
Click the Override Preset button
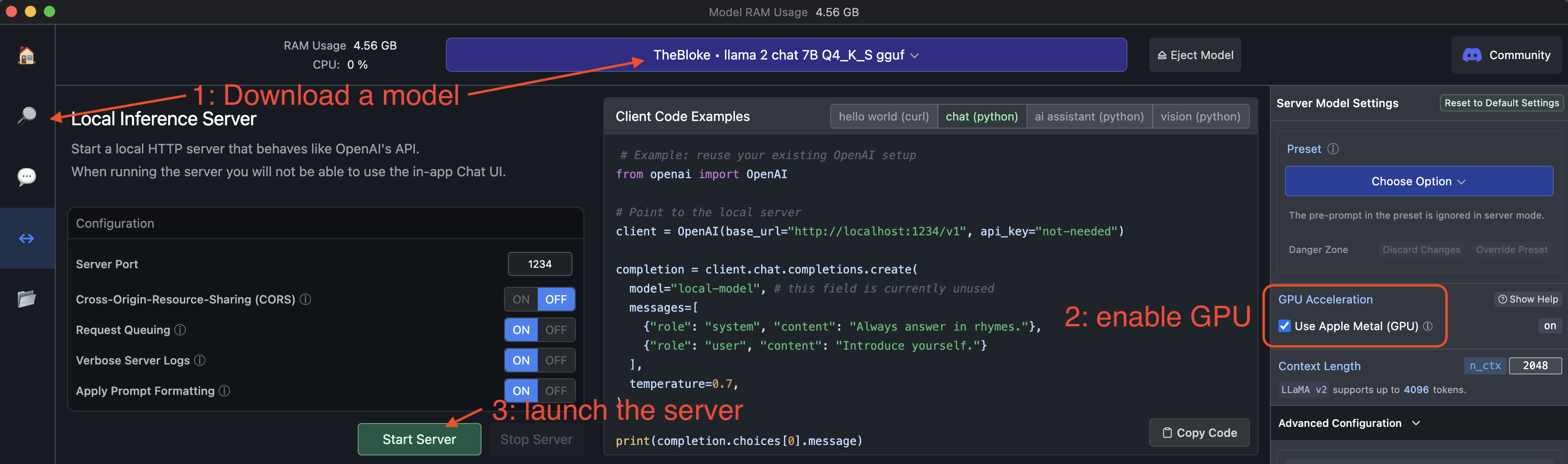click(1511, 250)
